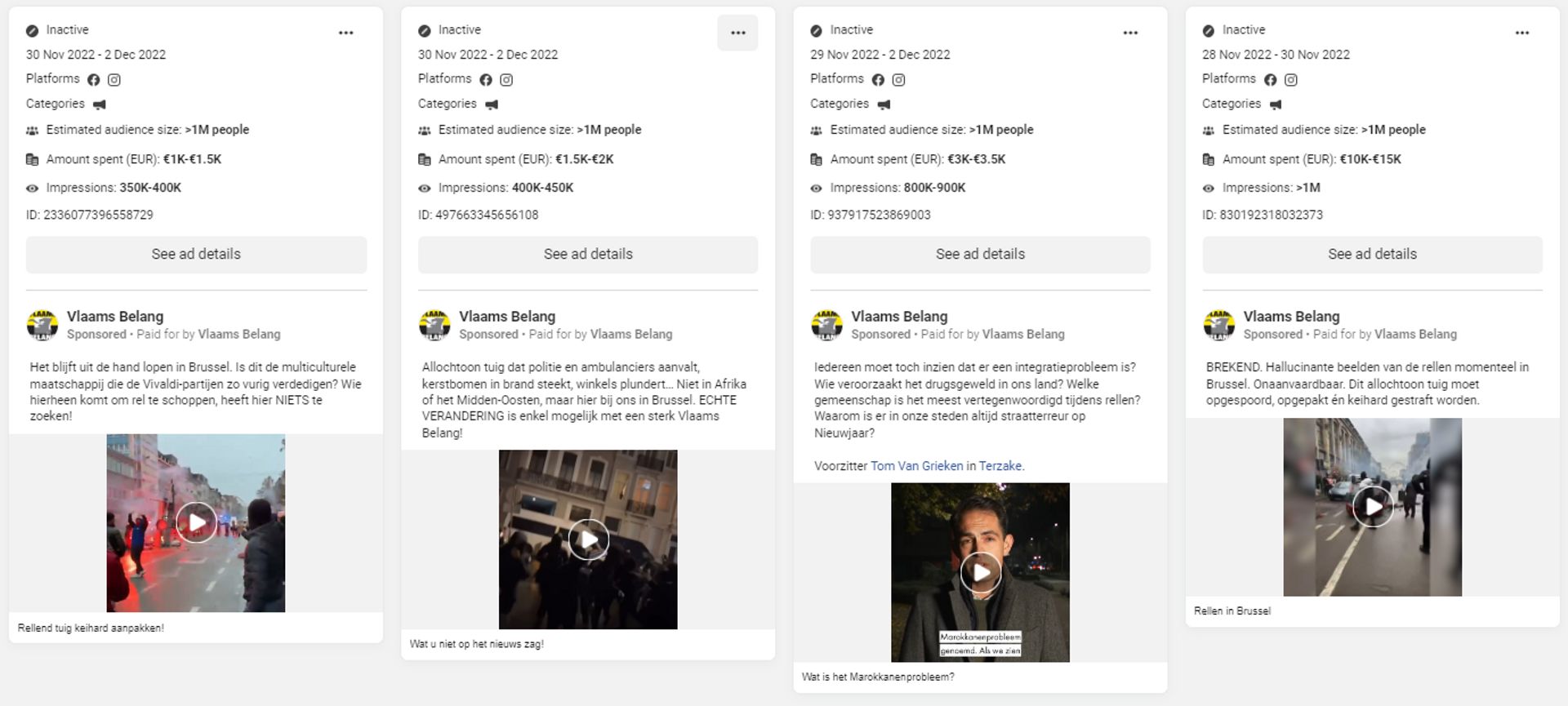
Task: Open three-dot menu on ad ID 497663345656108
Action: pos(738,33)
